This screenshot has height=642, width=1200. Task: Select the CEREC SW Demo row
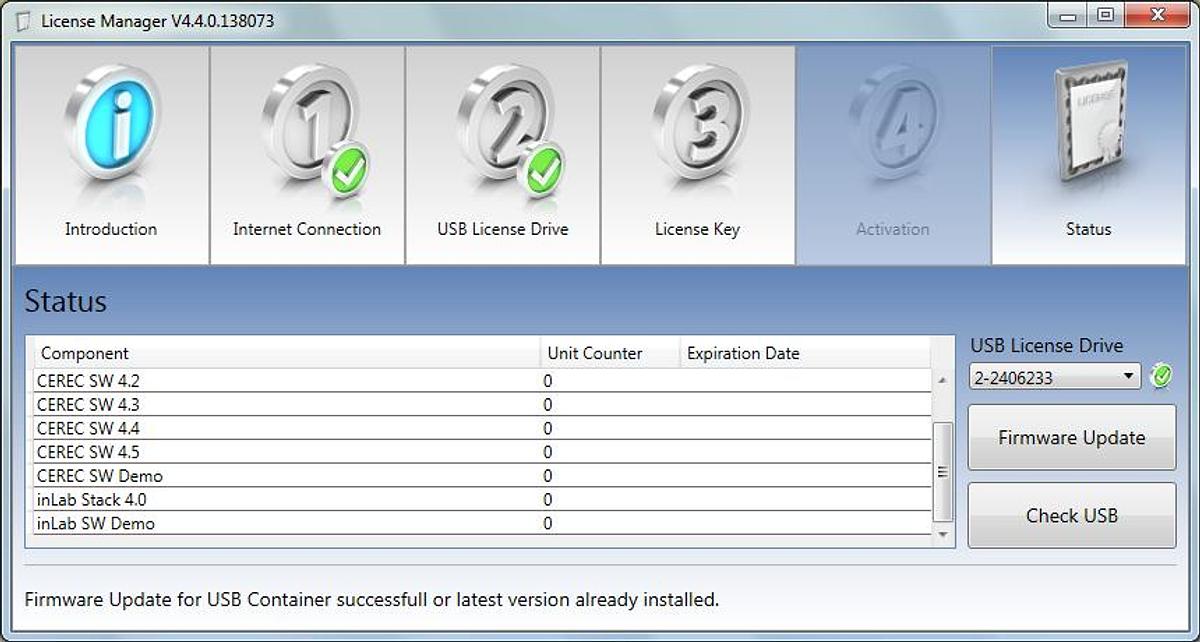click(482, 476)
